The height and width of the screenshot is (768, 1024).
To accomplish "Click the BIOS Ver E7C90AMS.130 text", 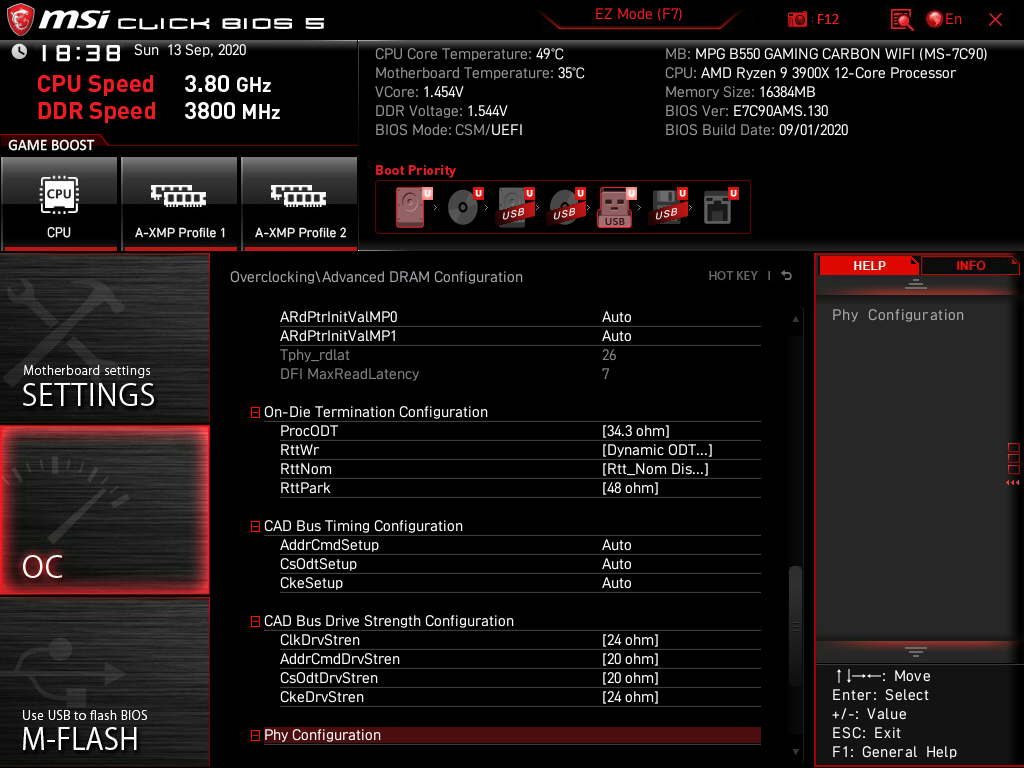I will (746, 111).
